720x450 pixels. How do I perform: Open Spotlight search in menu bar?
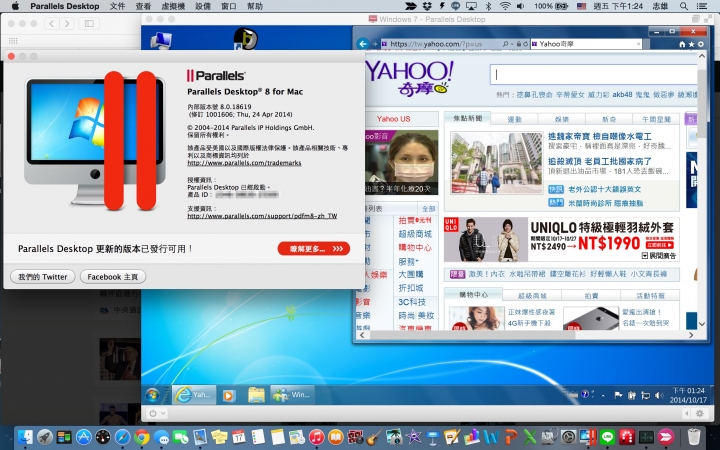tap(684, 6)
